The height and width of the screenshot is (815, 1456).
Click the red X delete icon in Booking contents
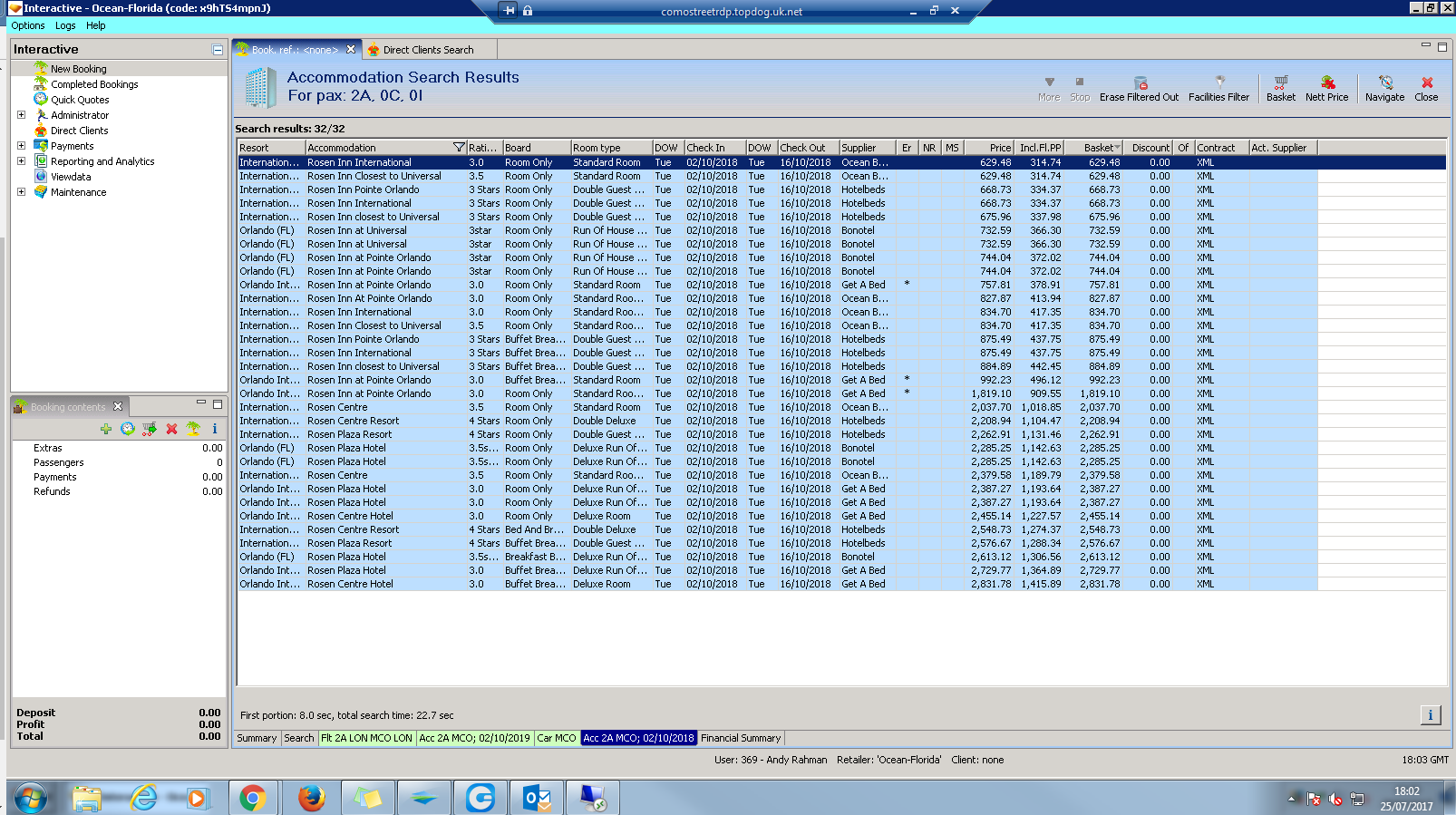click(x=171, y=429)
